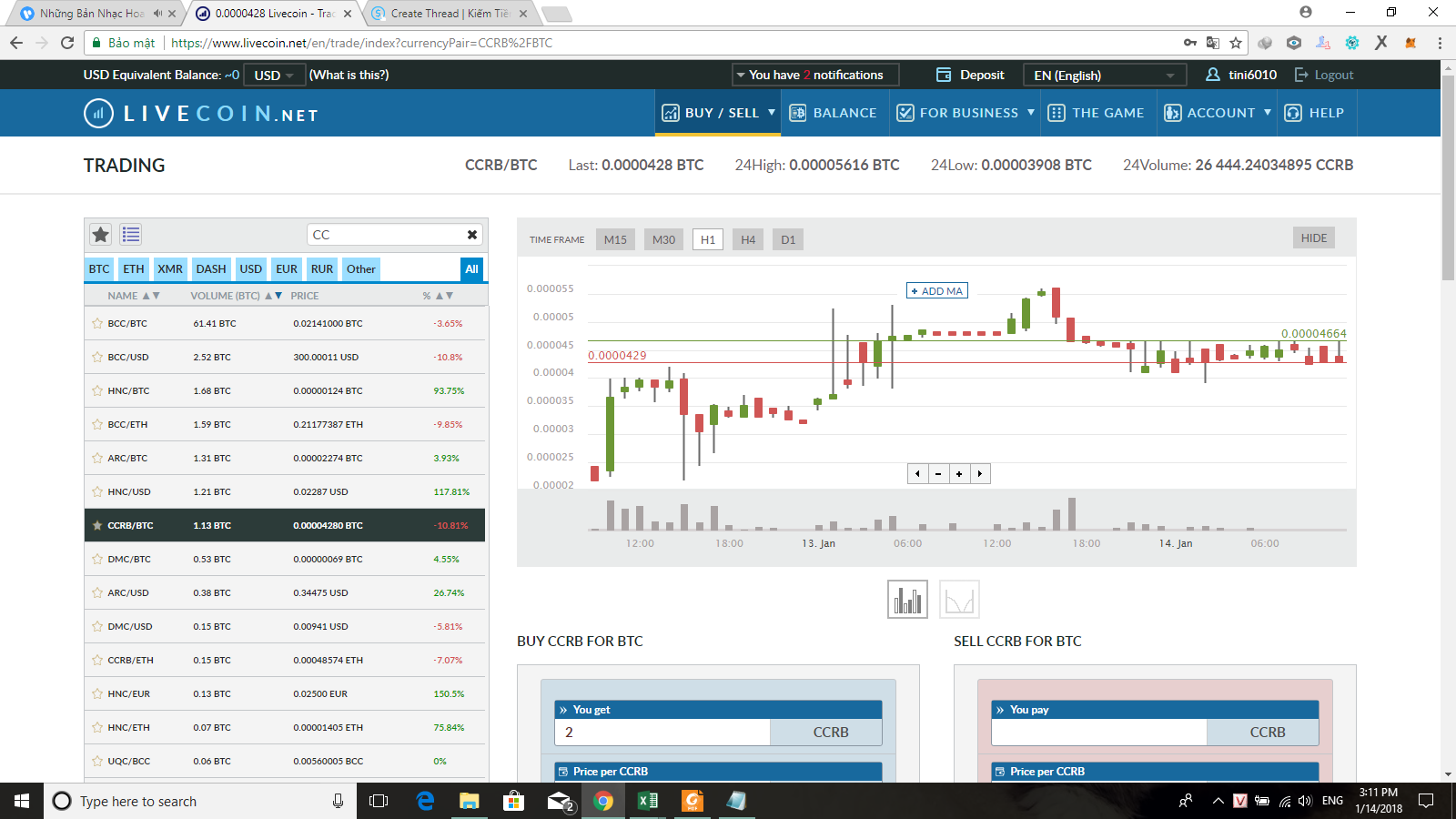Screen dimensions: 1456x819
Task: Open Excel from the taskbar
Action: tap(648, 801)
